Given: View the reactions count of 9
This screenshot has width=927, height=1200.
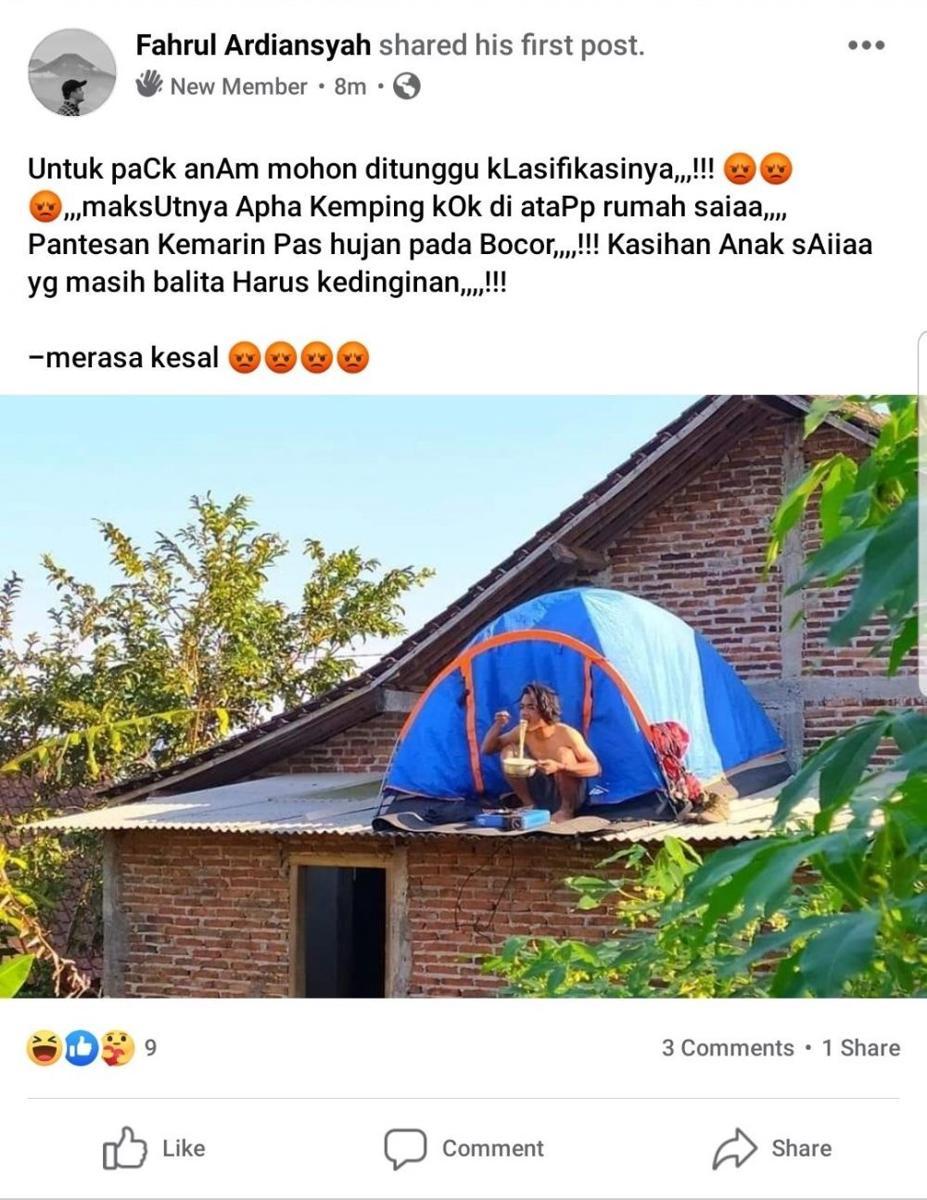Looking at the screenshot, I should [x=150, y=1048].
